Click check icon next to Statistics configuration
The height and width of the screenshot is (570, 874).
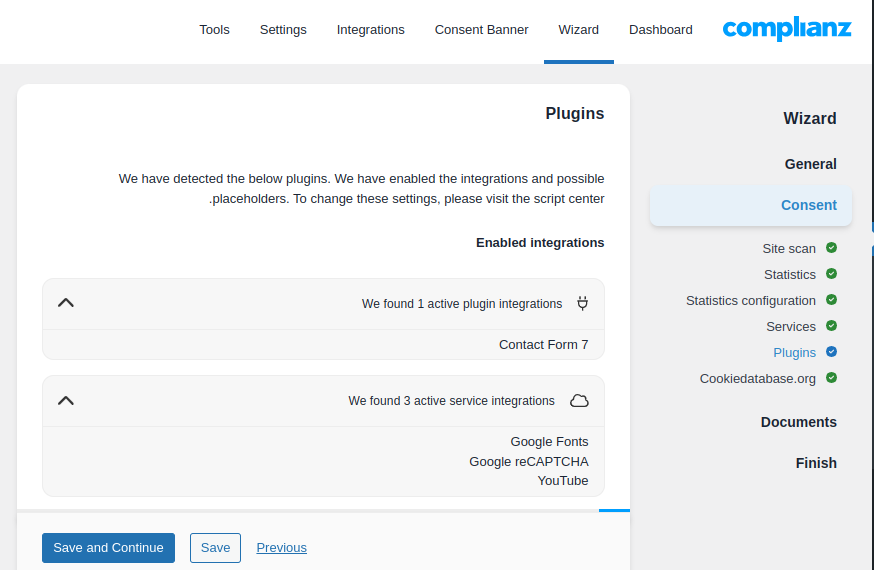(x=831, y=300)
